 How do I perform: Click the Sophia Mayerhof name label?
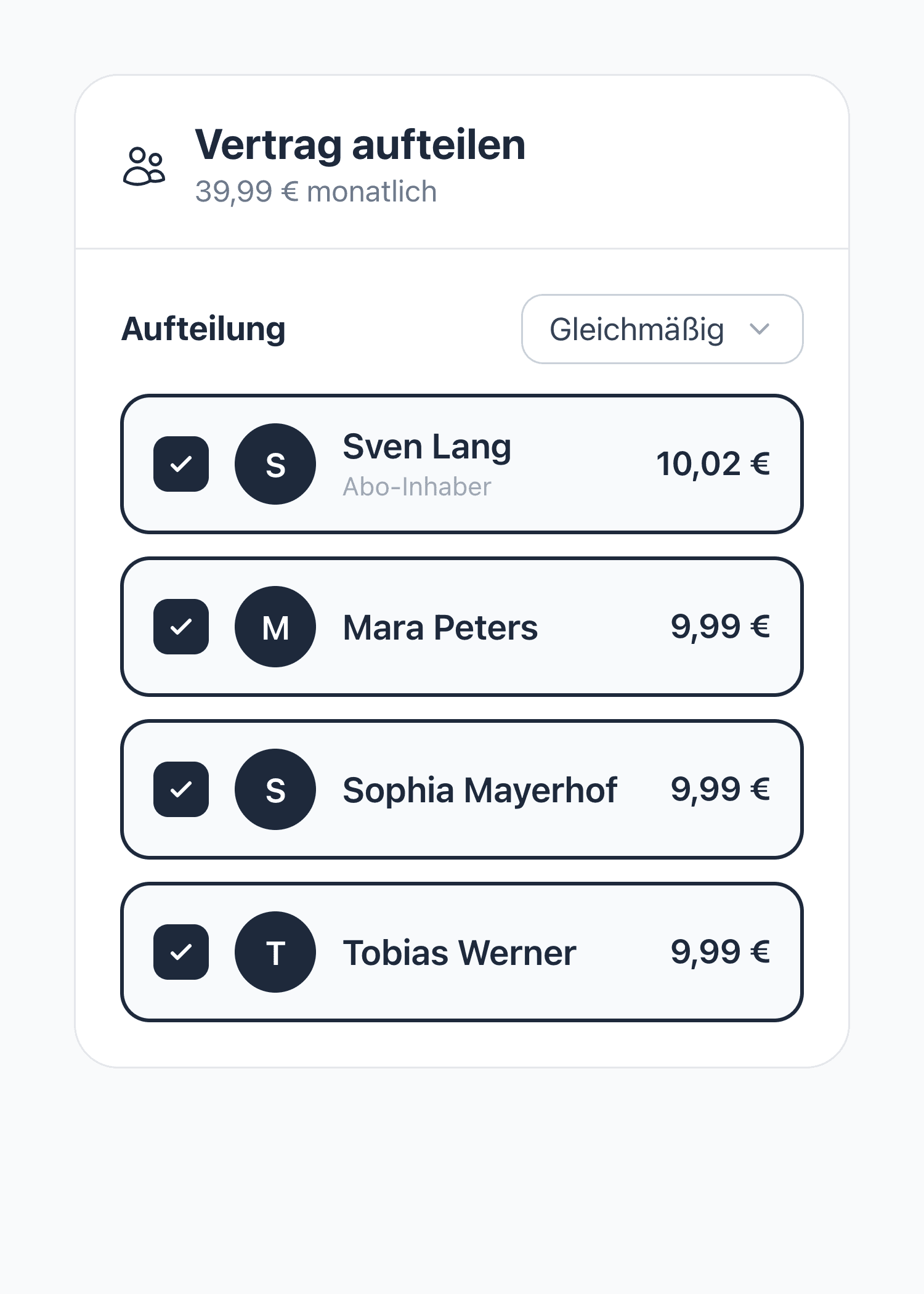click(480, 790)
